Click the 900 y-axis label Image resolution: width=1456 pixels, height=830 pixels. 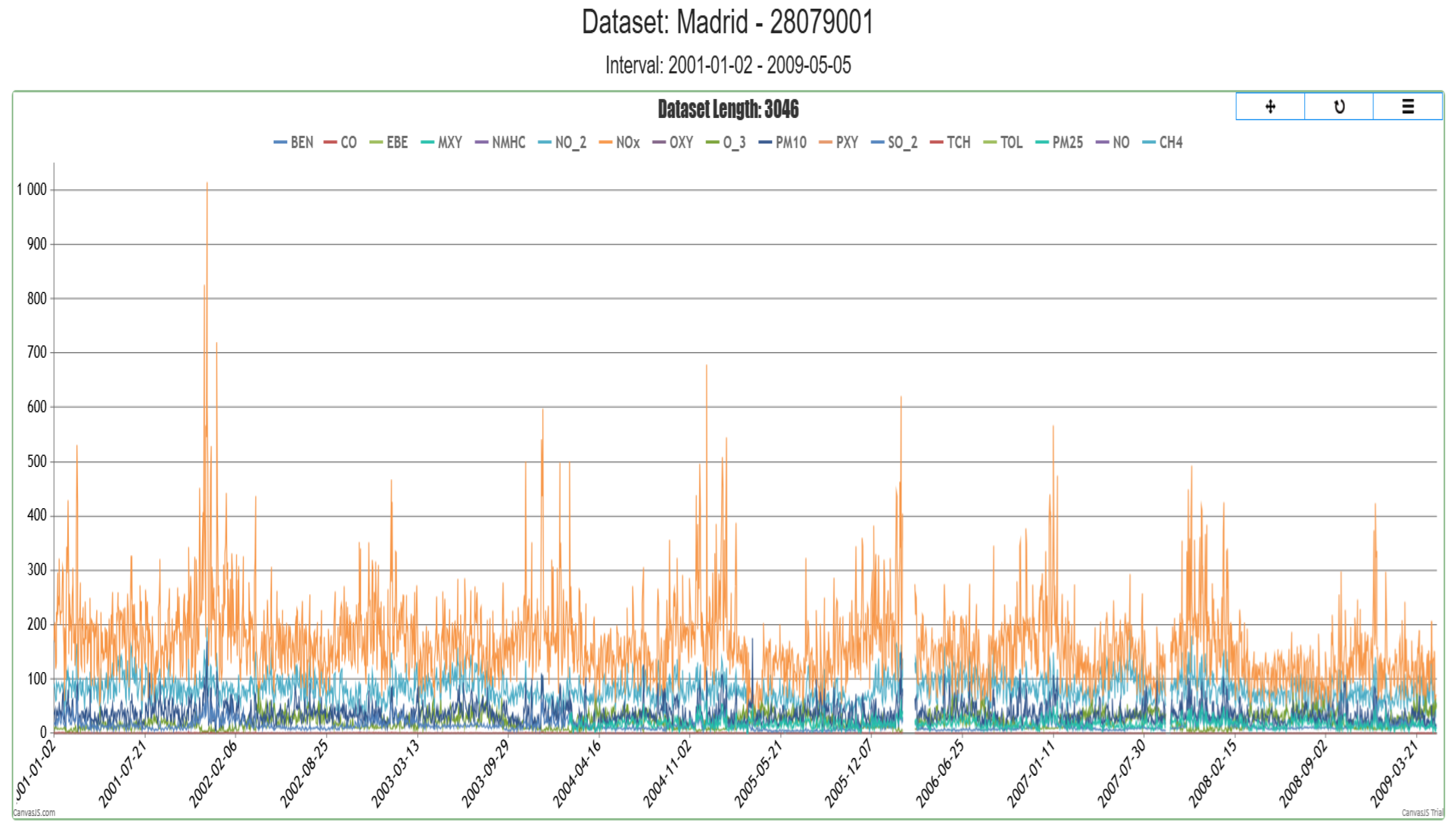(37, 244)
